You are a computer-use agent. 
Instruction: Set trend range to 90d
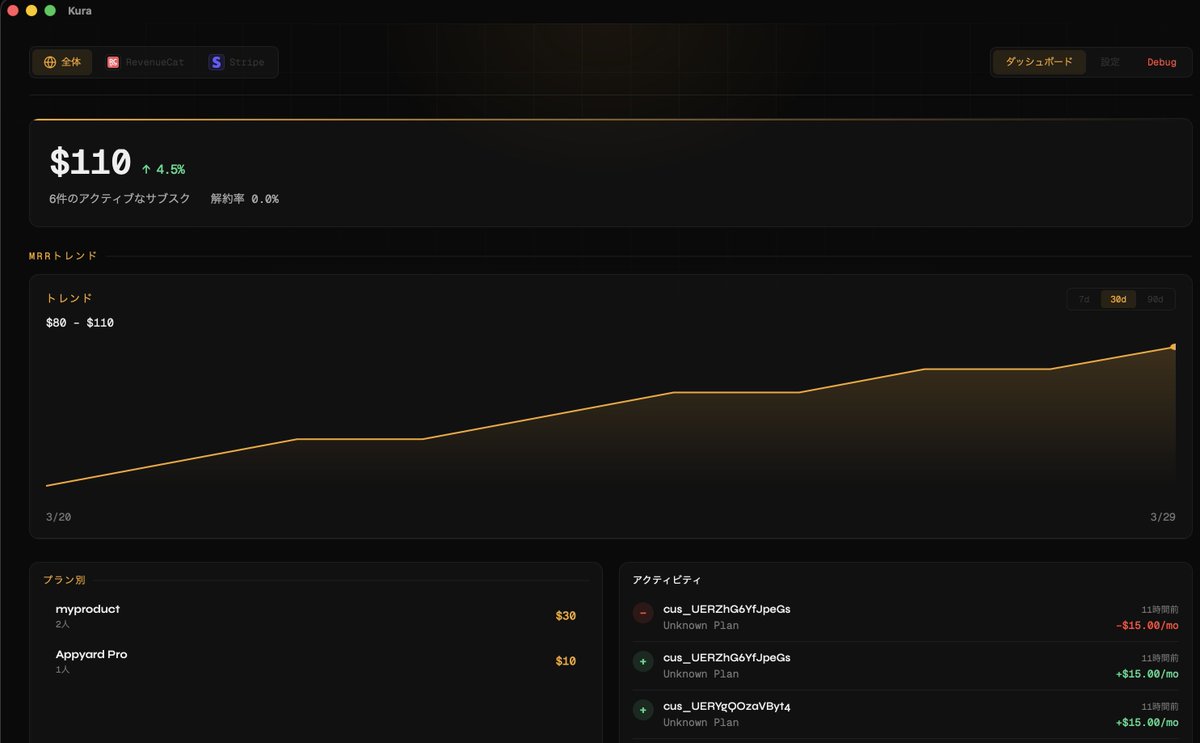pyautogui.click(x=1155, y=299)
